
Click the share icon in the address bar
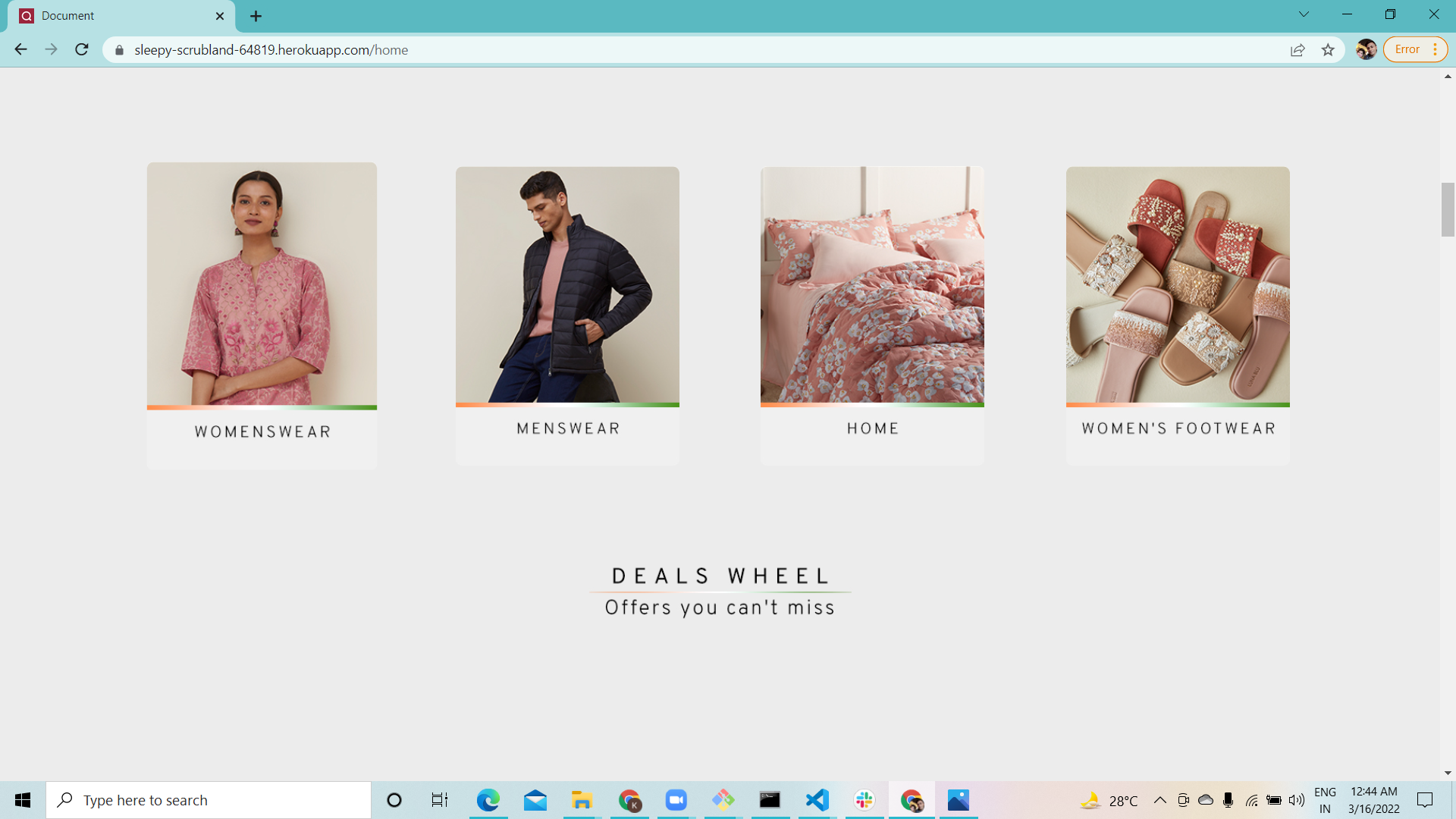(1298, 49)
